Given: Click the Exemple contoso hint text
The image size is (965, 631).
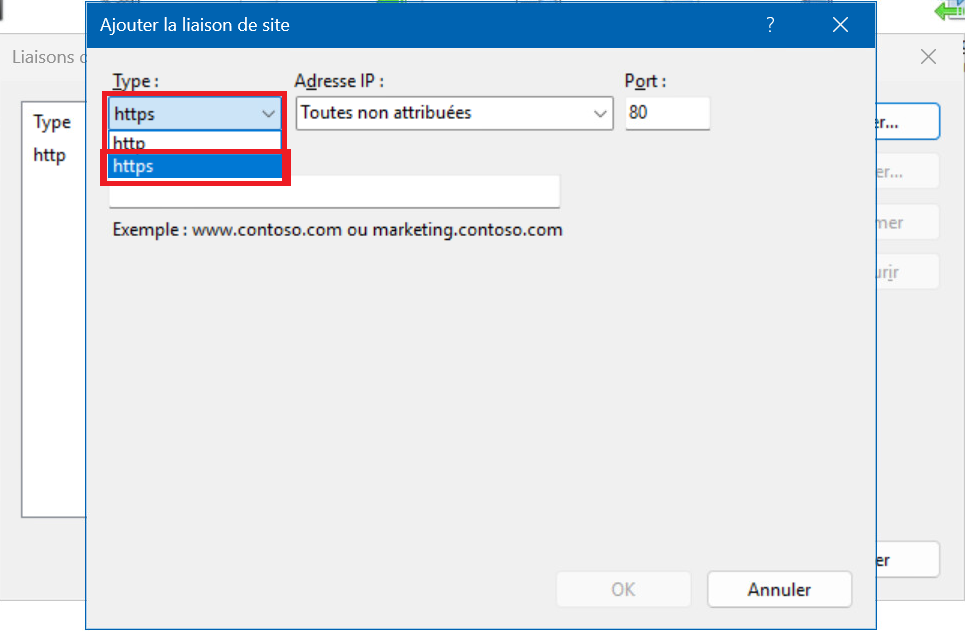Looking at the screenshot, I should pos(337,230).
